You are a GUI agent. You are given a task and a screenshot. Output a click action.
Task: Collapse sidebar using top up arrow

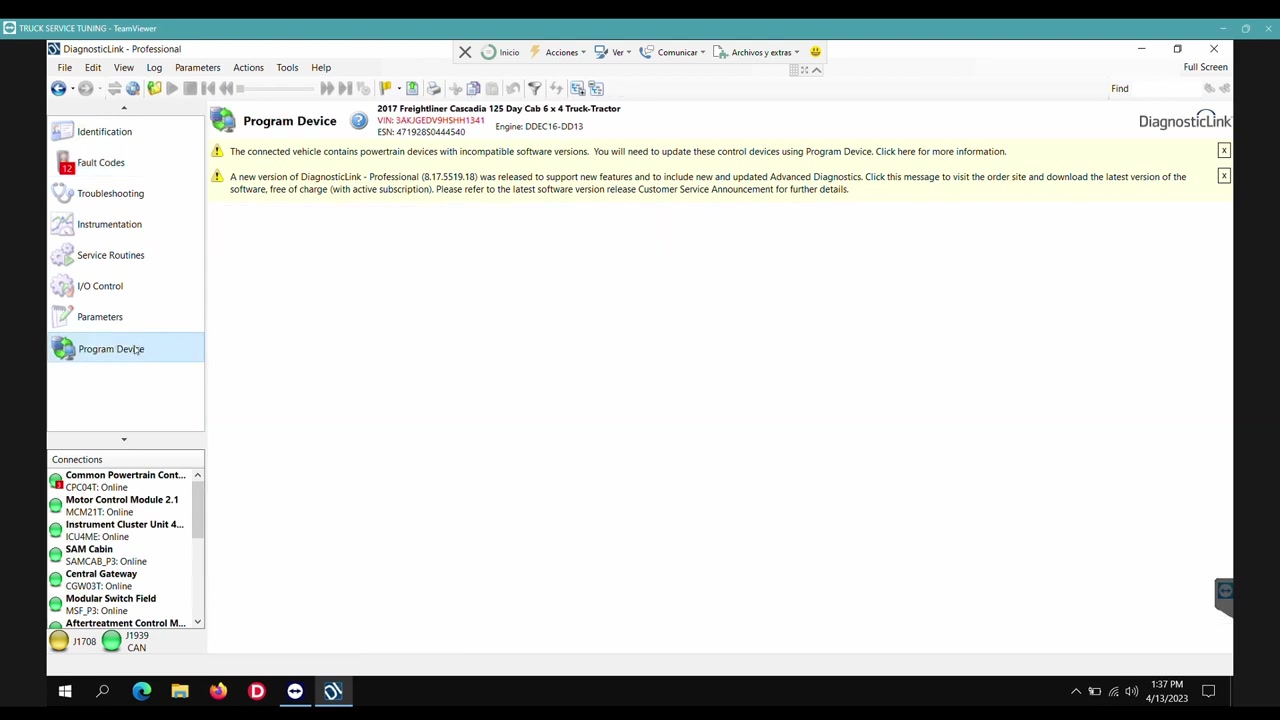click(x=124, y=108)
